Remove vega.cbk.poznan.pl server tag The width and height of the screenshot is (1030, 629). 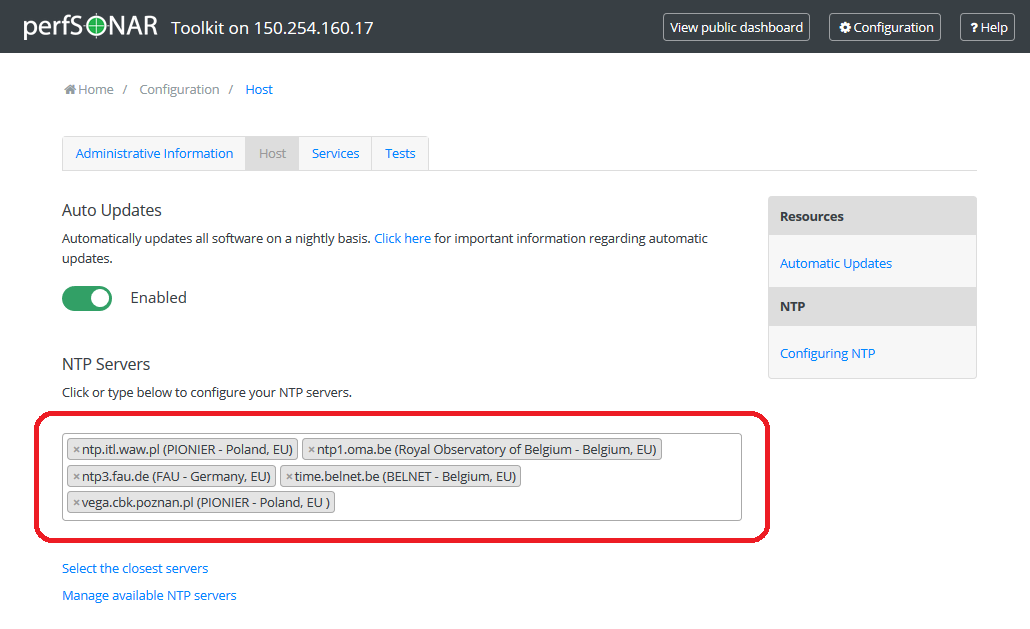point(76,503)
